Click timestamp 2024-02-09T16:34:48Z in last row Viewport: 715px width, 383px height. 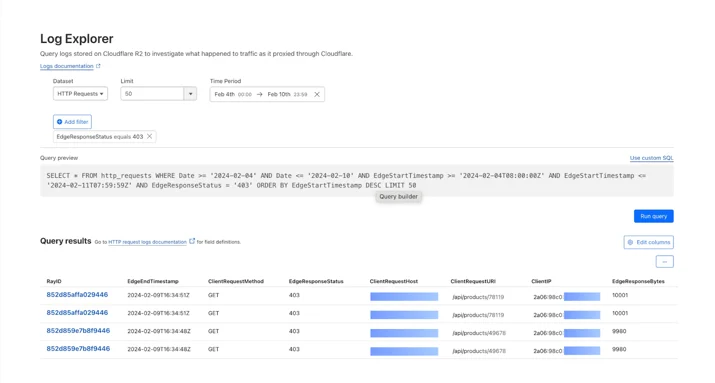click(x=159, y=349)
